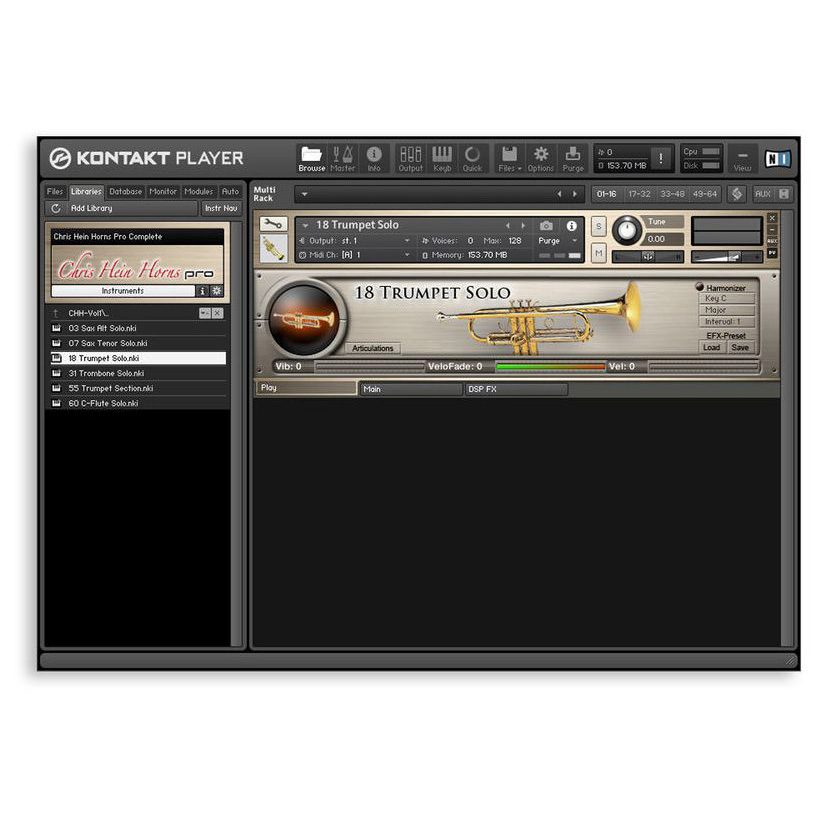820x820 pixels.
Task: Show rack page 49-64
Action: [x=704, y=194]
